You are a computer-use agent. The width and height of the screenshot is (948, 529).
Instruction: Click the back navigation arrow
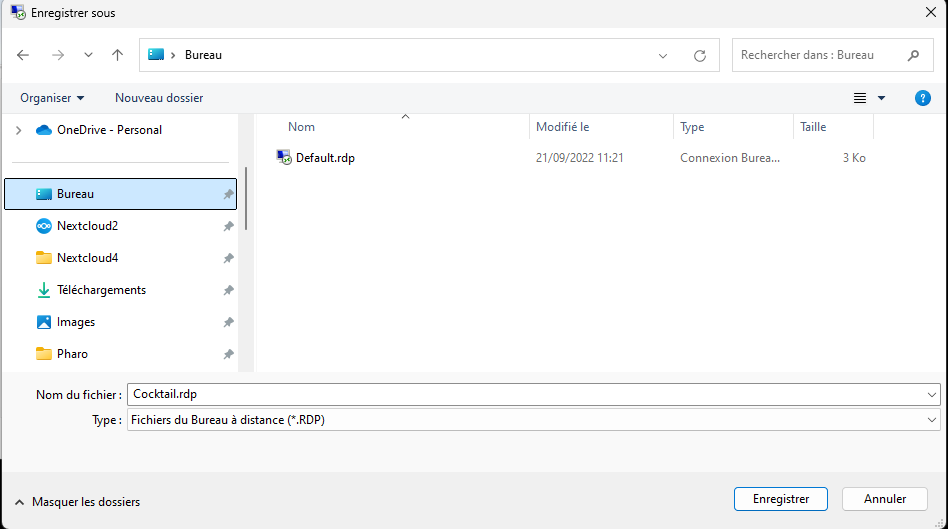pos(23,55)
